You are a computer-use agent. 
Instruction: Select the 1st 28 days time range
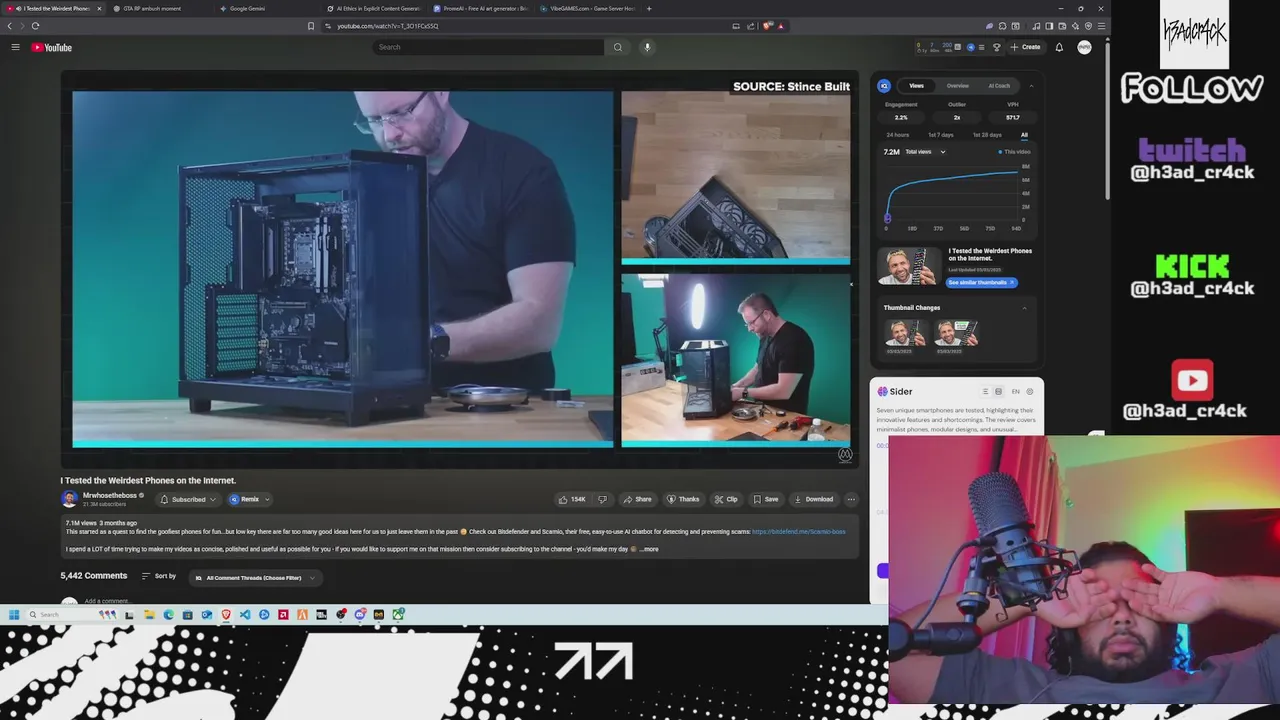point(987,135)
